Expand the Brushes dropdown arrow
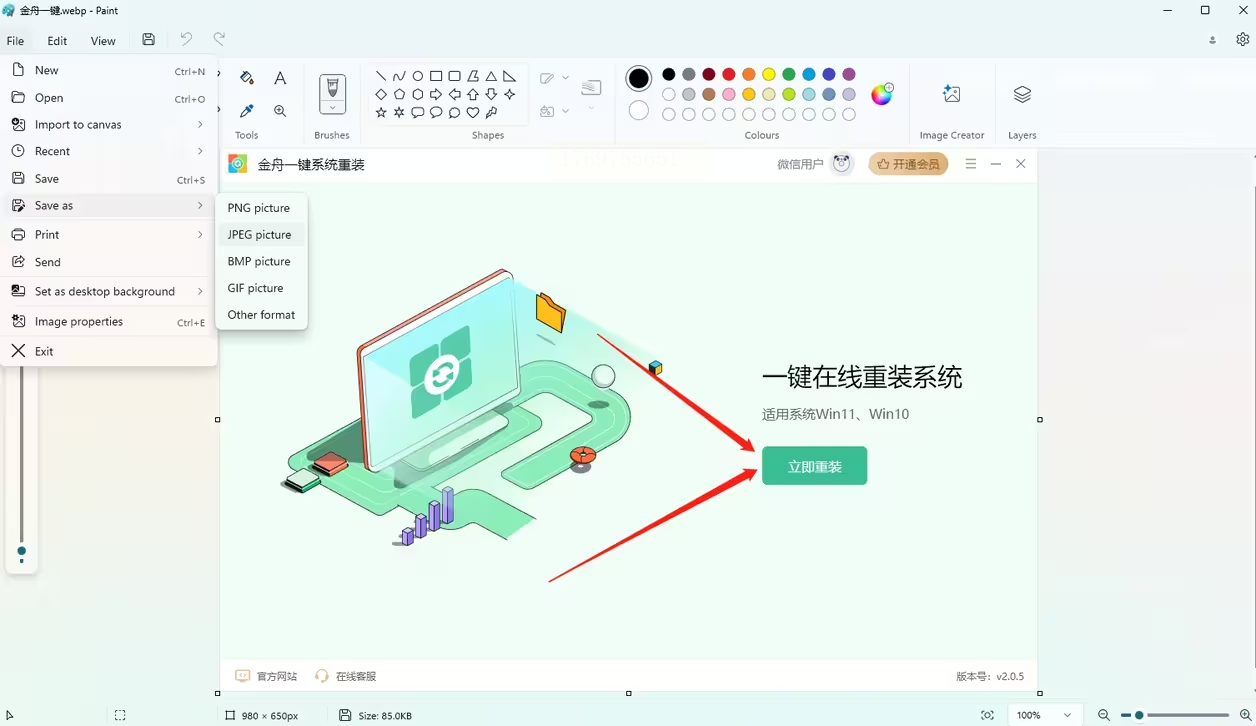 tap(332, 107)
